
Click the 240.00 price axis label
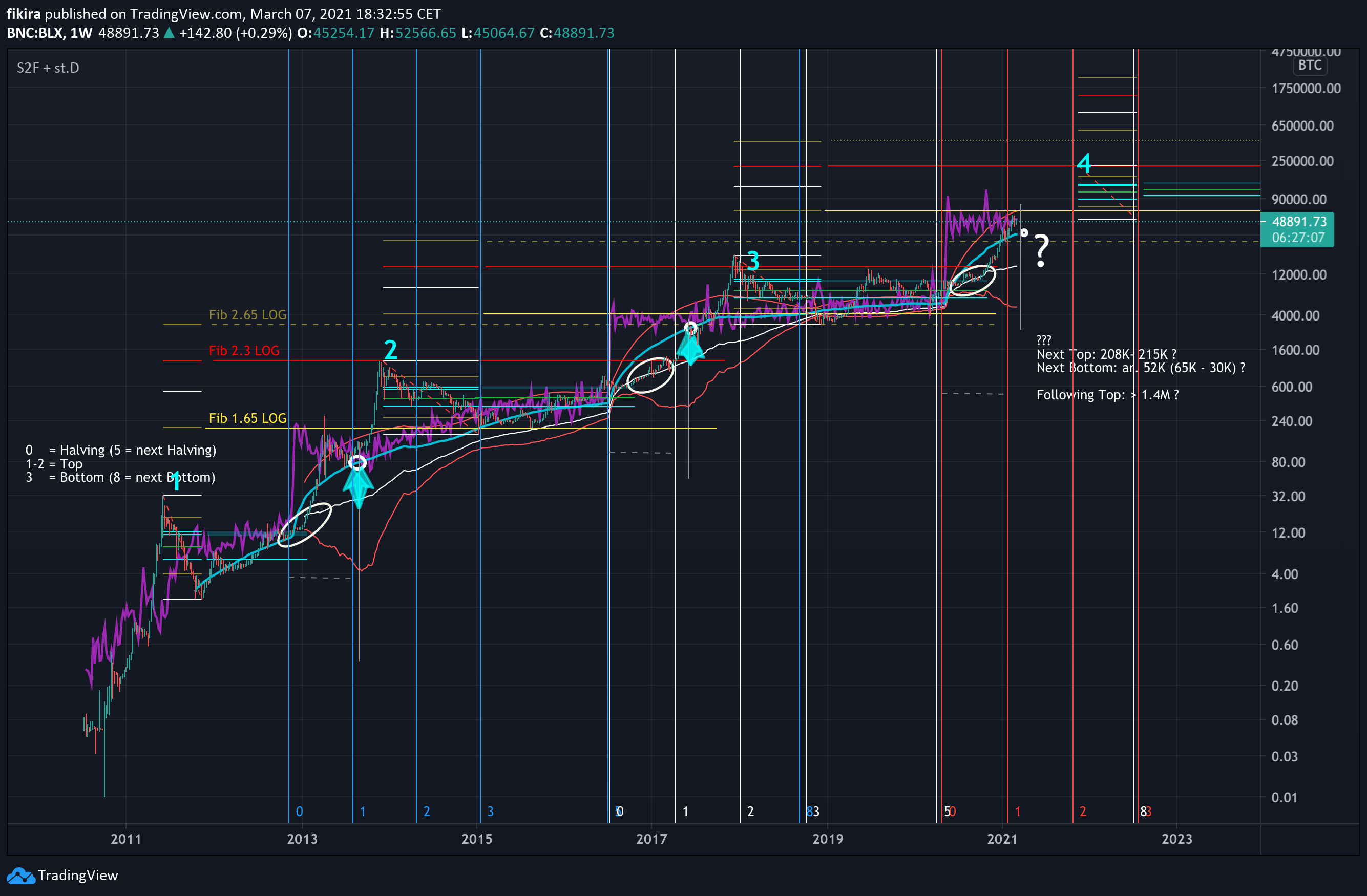tap(1292, 421)
